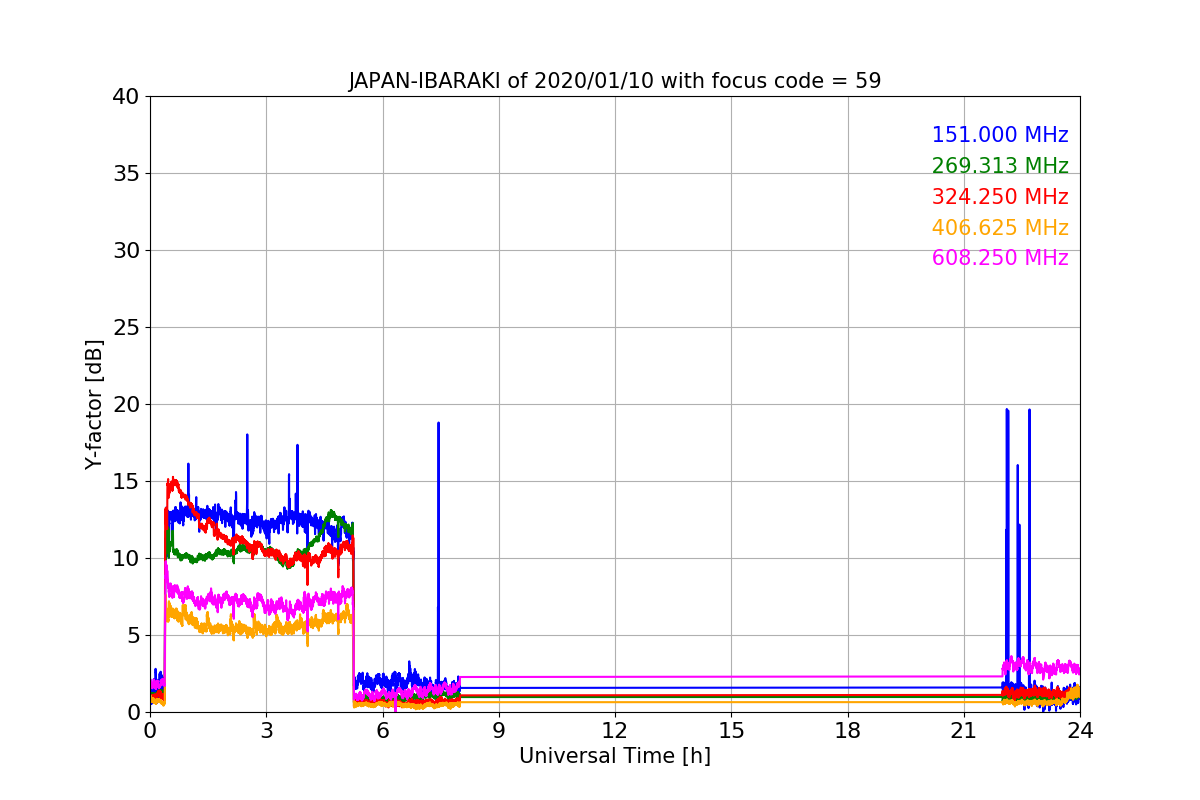Click x-axis tick label 9

click(x=498, y=731)
